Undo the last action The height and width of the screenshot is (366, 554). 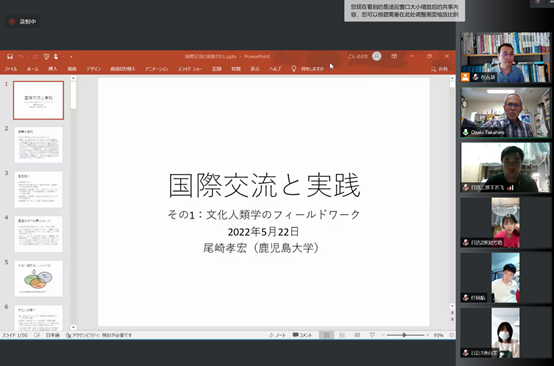(x=21, y=57)
